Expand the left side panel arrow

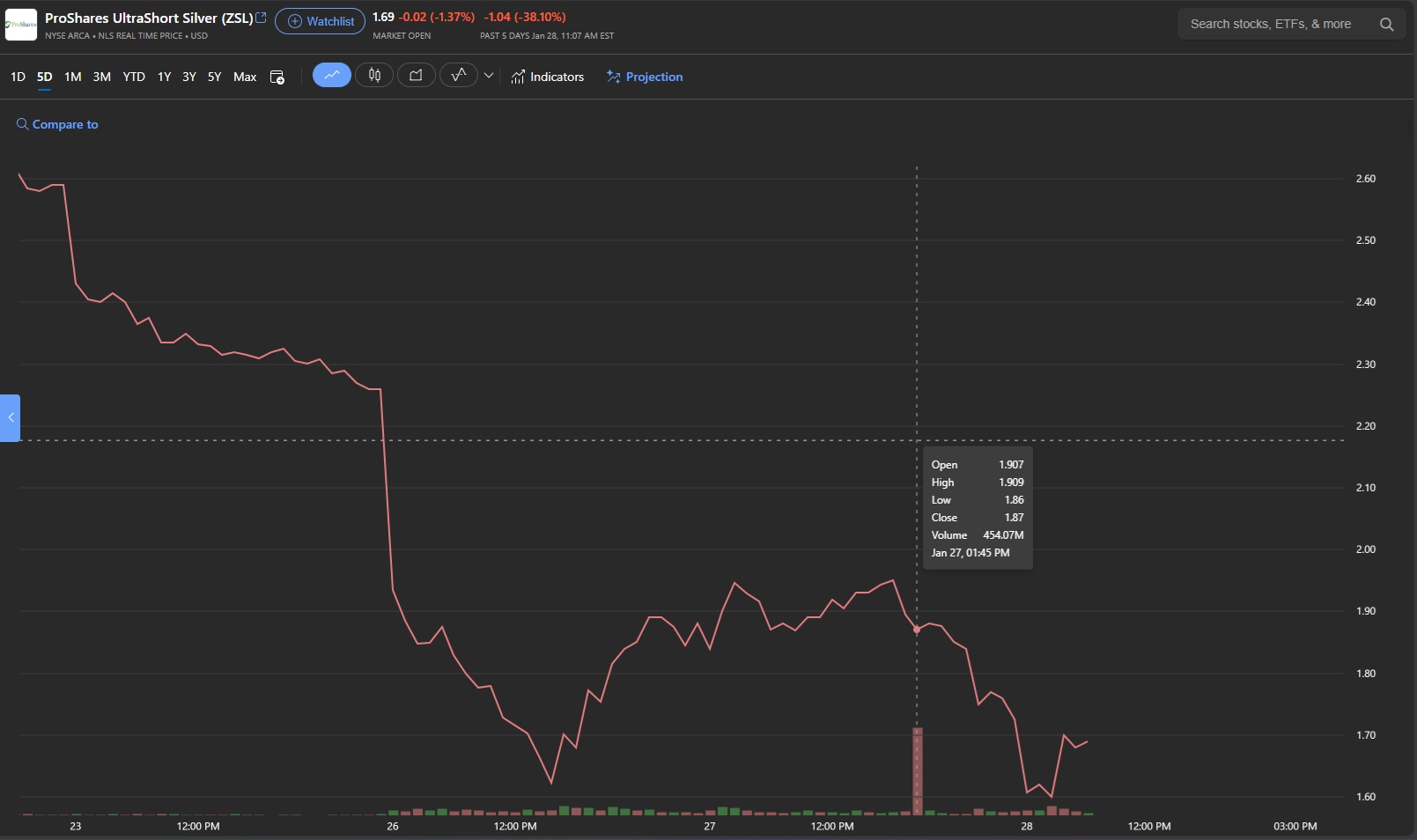(11, 417)
